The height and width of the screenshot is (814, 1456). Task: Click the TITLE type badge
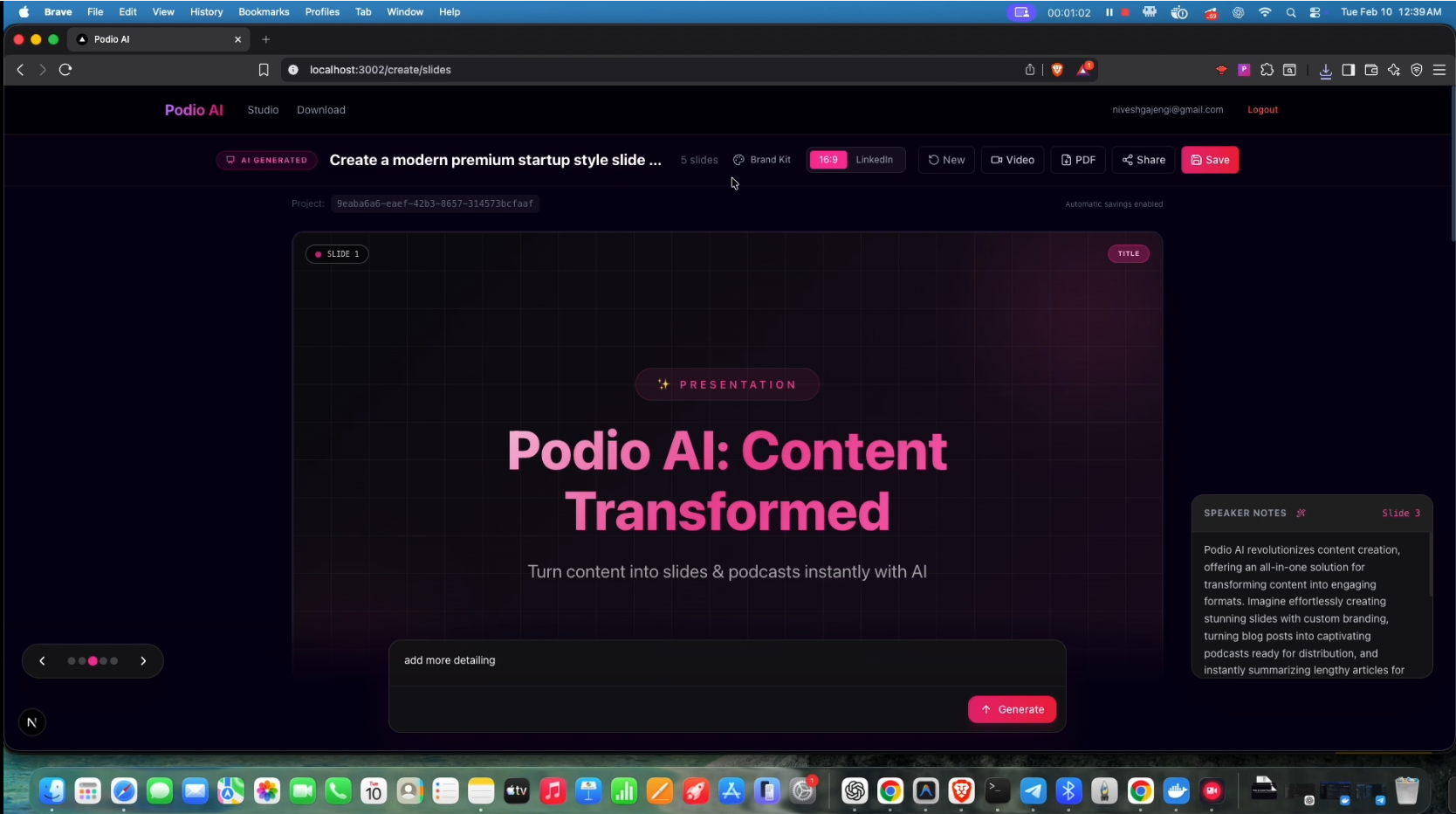pyautogui.click(x=1129, y=253)
